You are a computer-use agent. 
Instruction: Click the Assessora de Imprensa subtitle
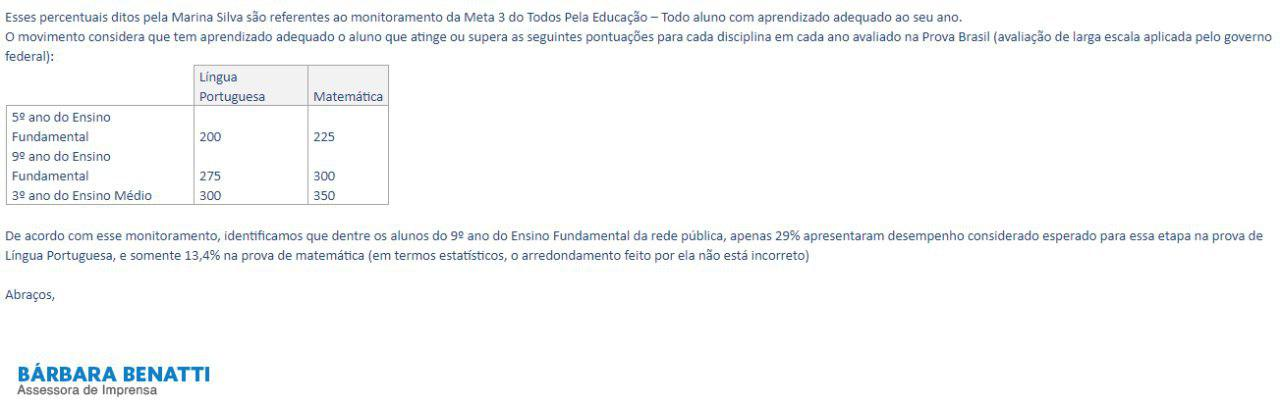(x=87, y=390)
